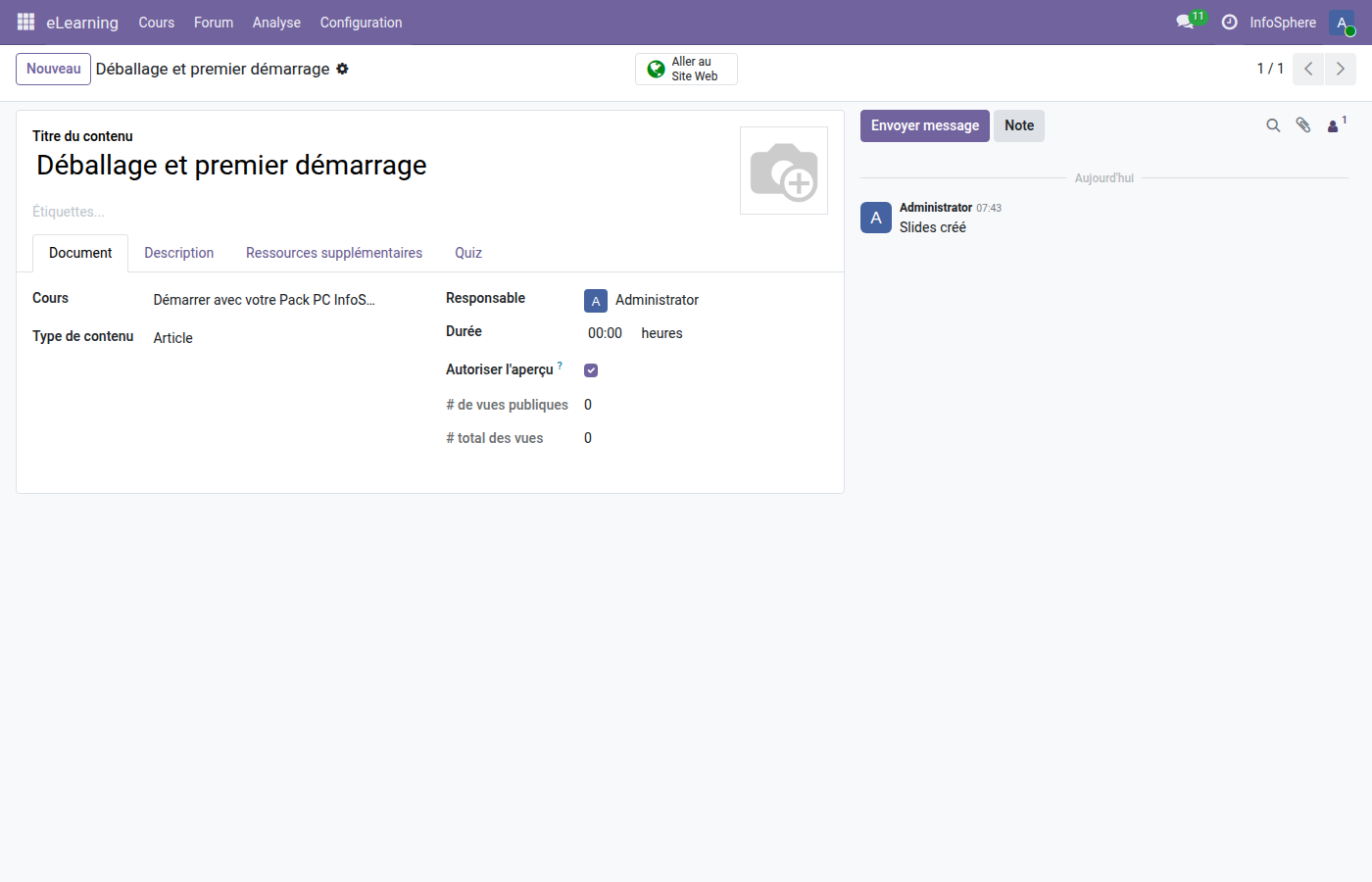Viewport: 1372px width, 882px height.
Task: Open the Configuration menu
Action: 361,22
